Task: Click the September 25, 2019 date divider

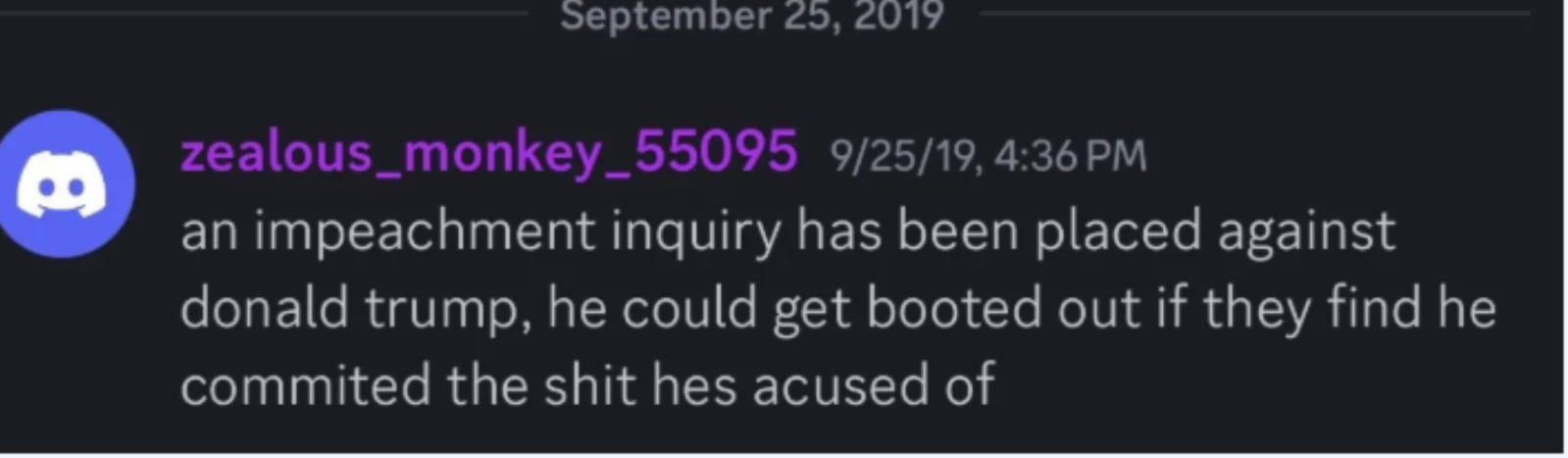Action: tap(751, 16)
